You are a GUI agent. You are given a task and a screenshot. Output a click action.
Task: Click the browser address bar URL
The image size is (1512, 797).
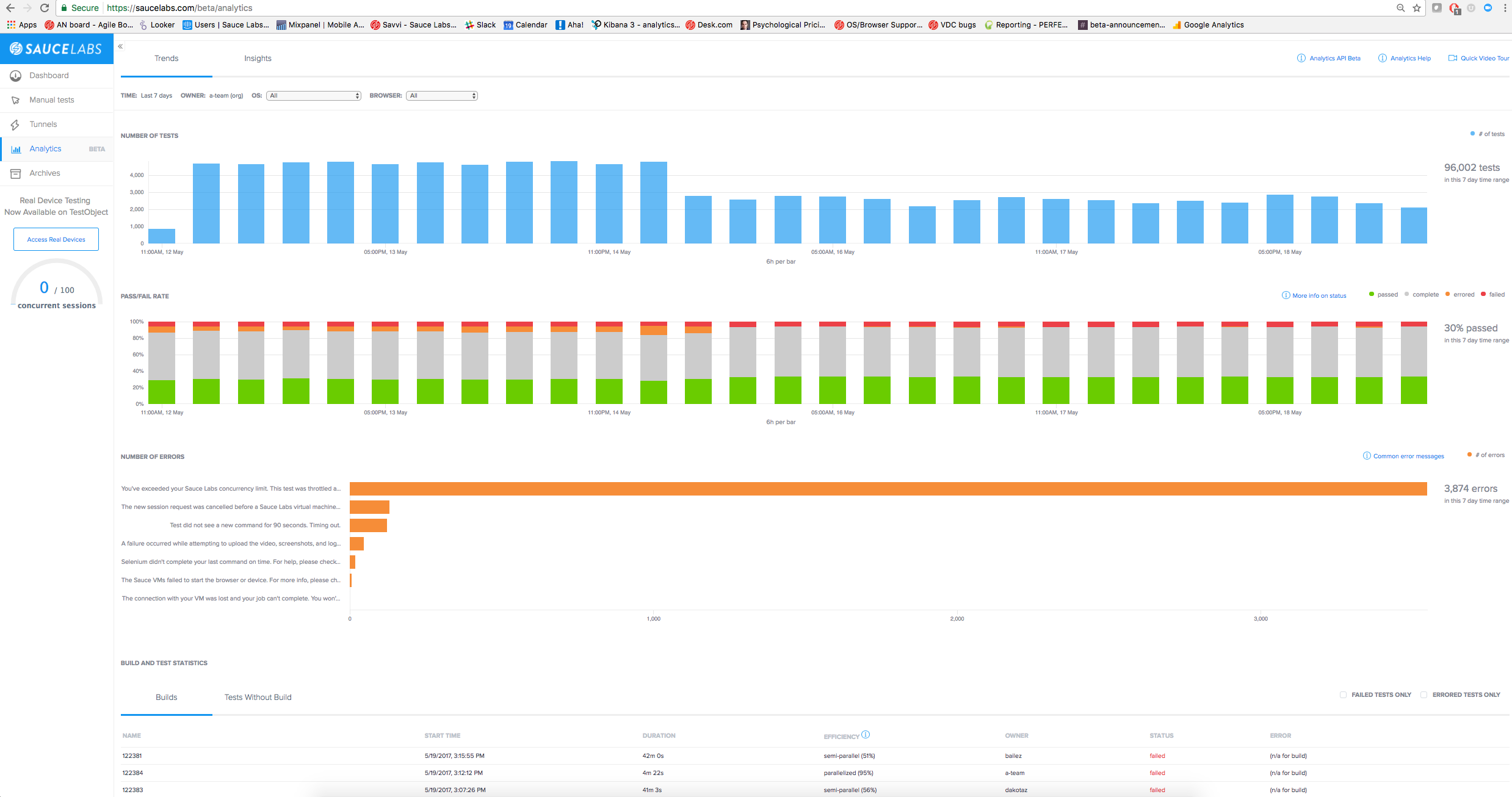pyautogui.click(x=179, y=8)
